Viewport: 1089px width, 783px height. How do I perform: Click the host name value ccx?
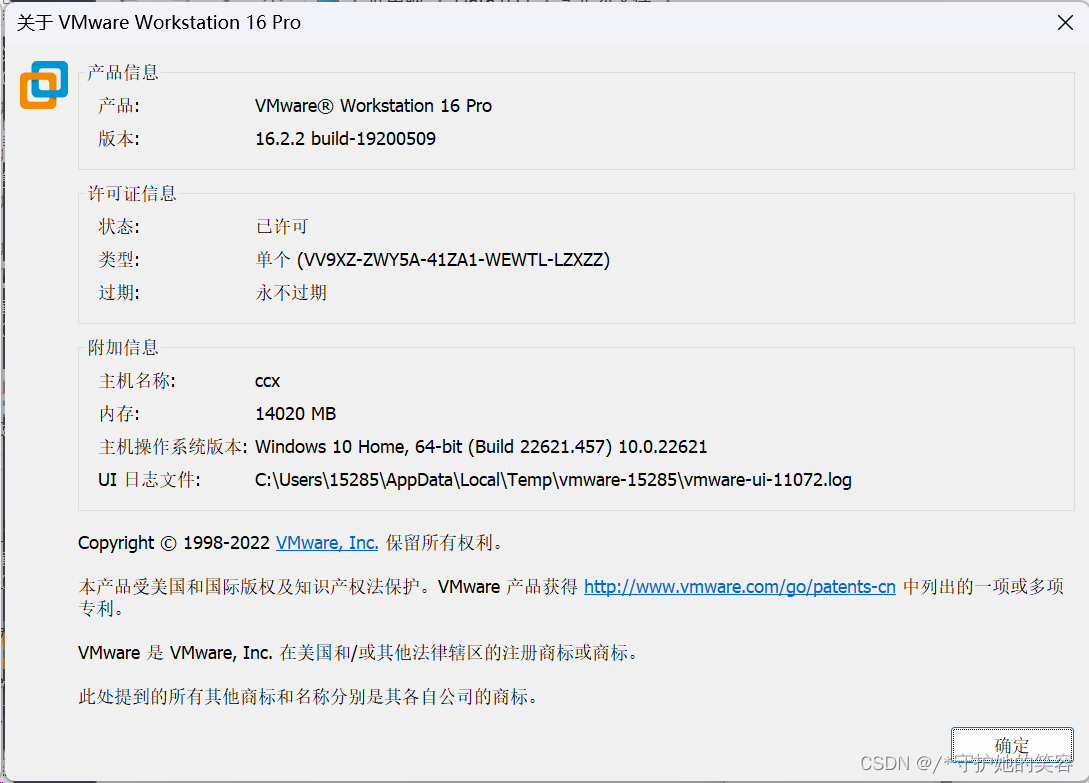(267, 380)
